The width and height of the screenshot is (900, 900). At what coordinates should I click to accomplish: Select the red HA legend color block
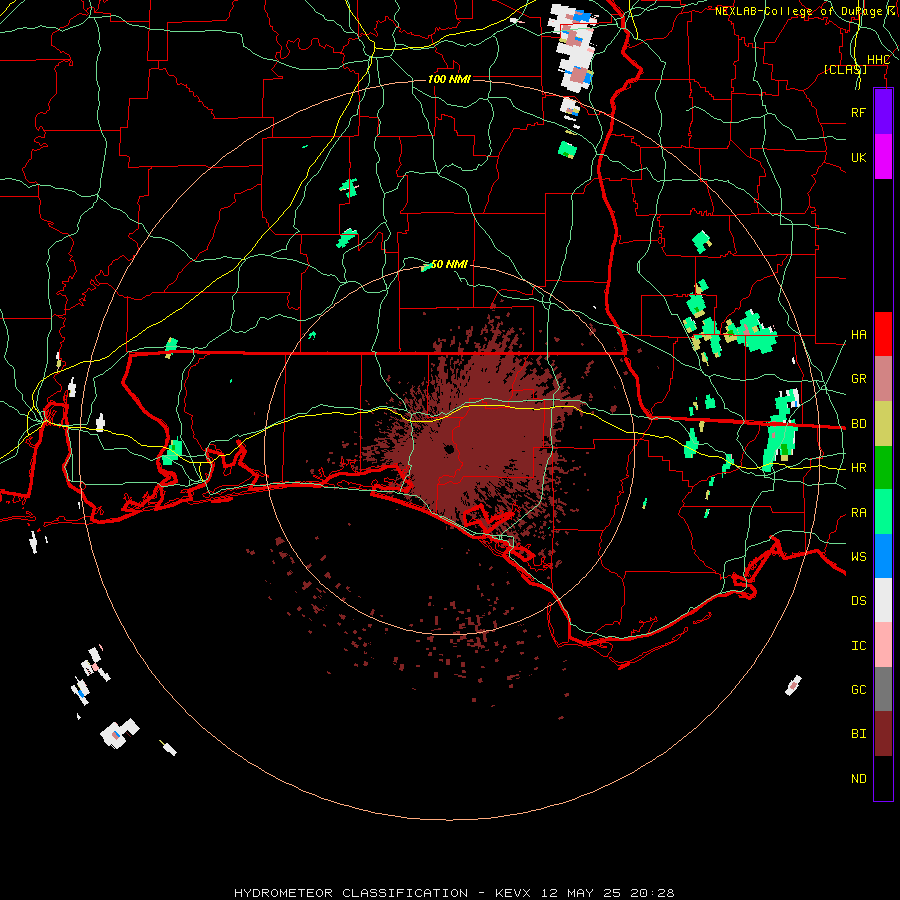pyautogui.click(x=883, y=334)
